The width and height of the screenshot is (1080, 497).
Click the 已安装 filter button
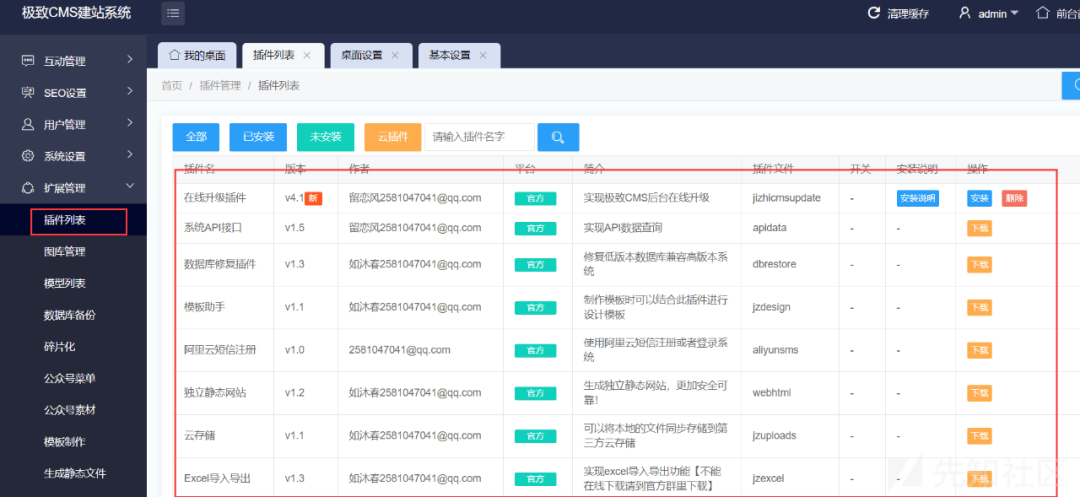coord(258,137)
